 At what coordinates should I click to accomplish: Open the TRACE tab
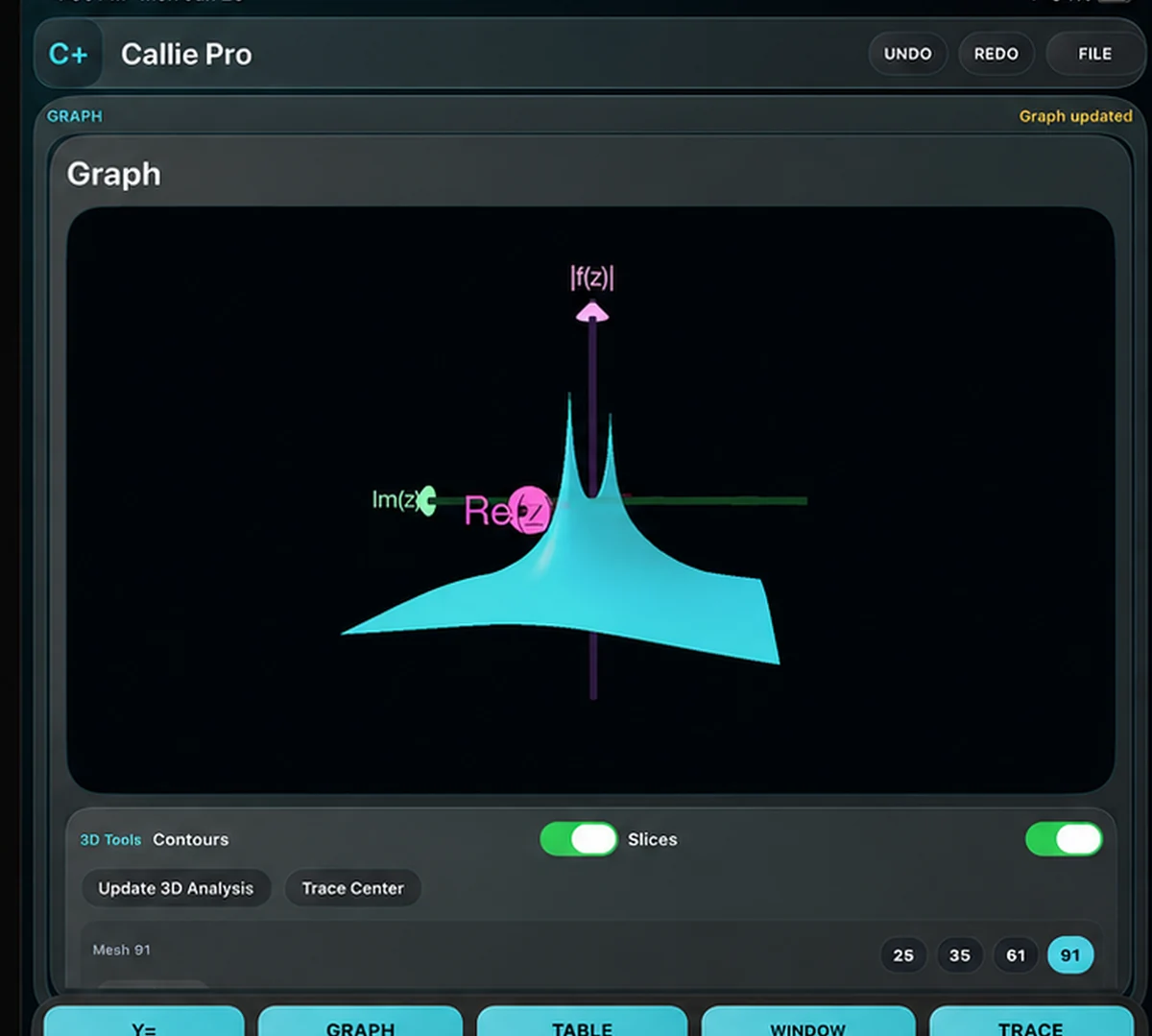pyautogui.click(x=1030, y=1024)
